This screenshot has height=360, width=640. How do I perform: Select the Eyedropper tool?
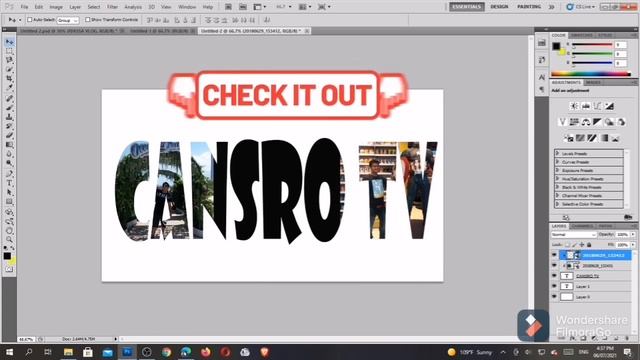pyautogui.click(x=9, y=87)
